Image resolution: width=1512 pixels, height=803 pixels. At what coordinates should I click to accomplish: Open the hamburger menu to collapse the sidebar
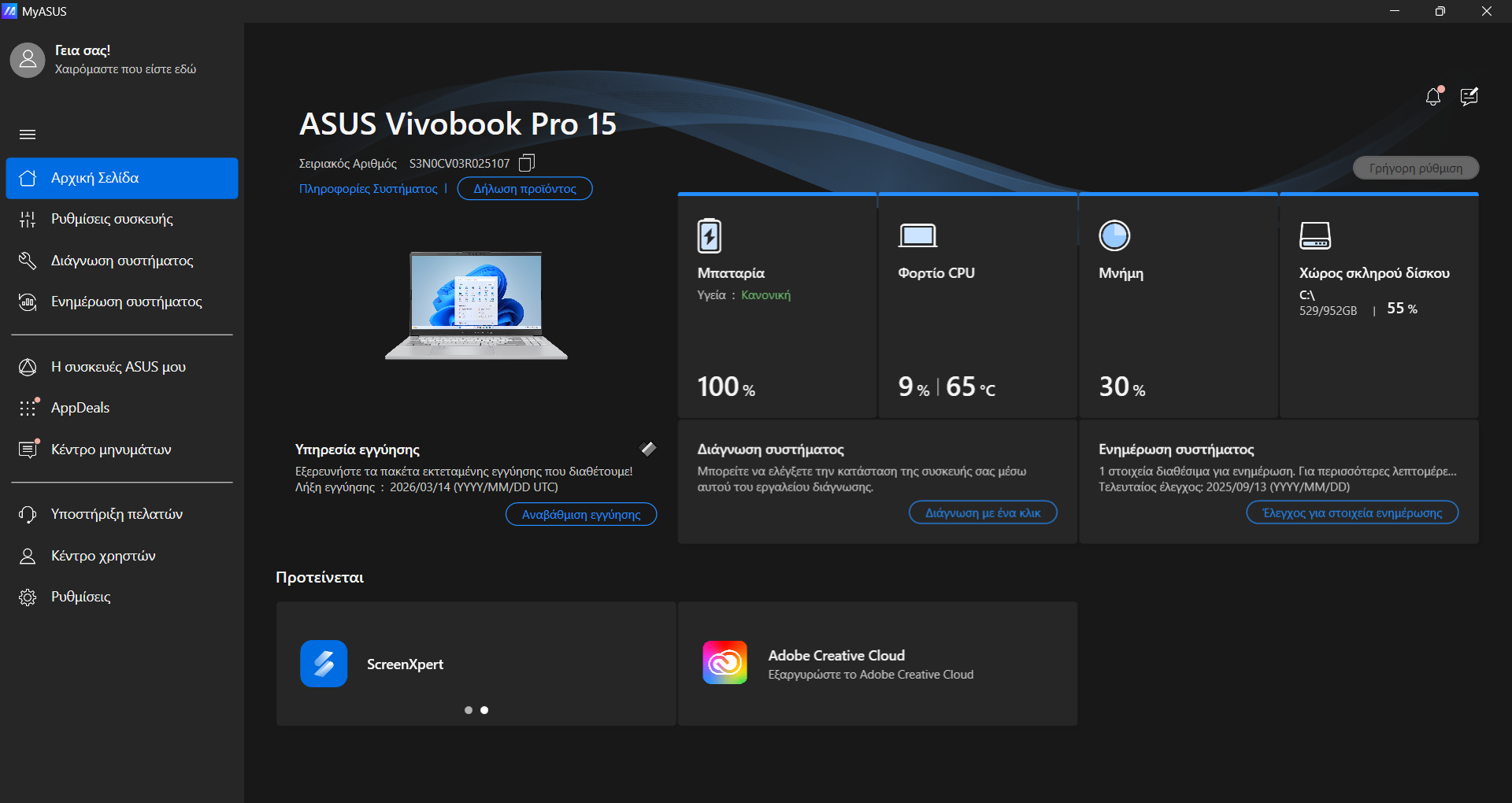[28, 135]
